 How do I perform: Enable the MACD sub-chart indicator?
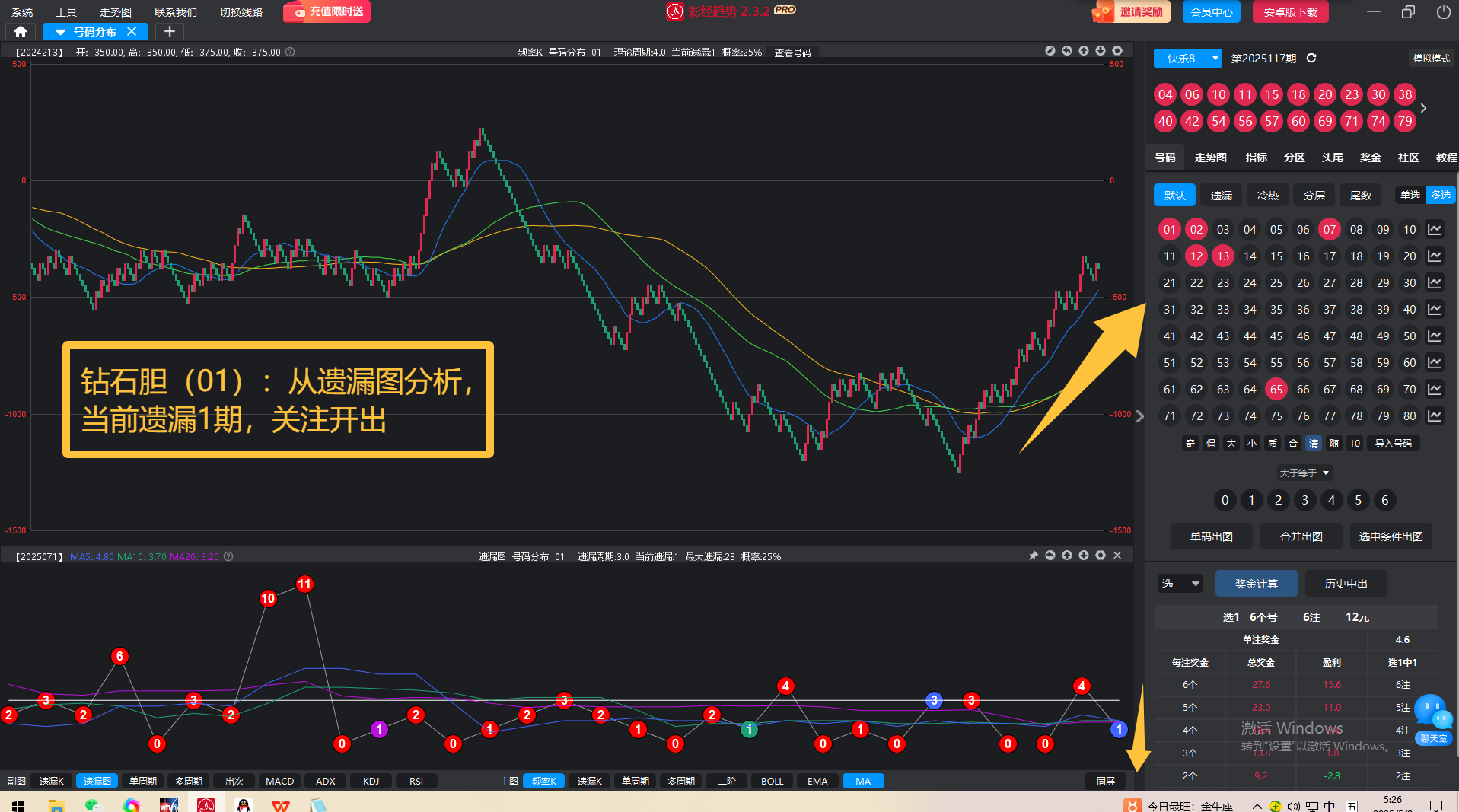pos(280,781)
